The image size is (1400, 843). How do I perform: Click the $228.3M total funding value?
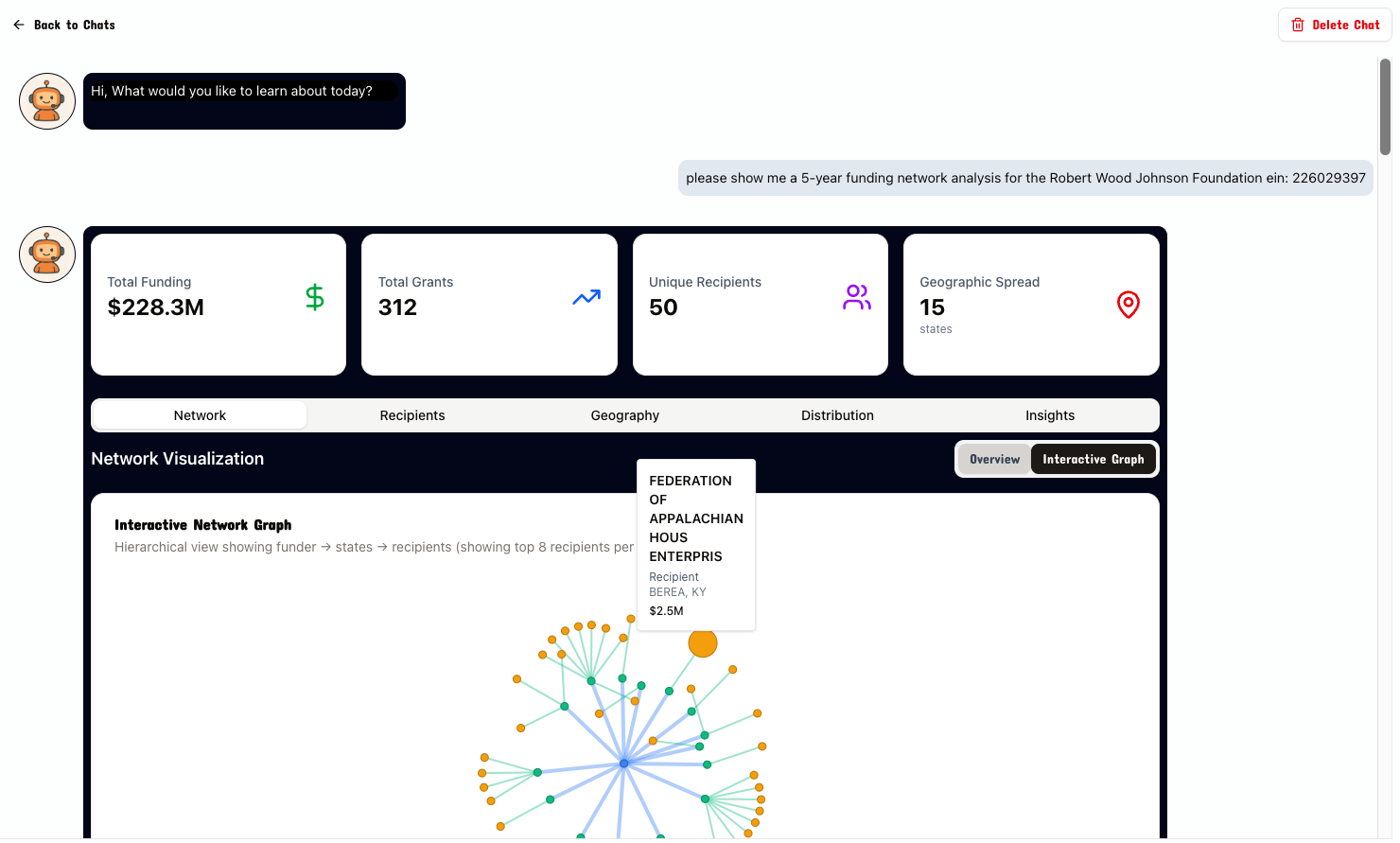[x=156, y=307]
